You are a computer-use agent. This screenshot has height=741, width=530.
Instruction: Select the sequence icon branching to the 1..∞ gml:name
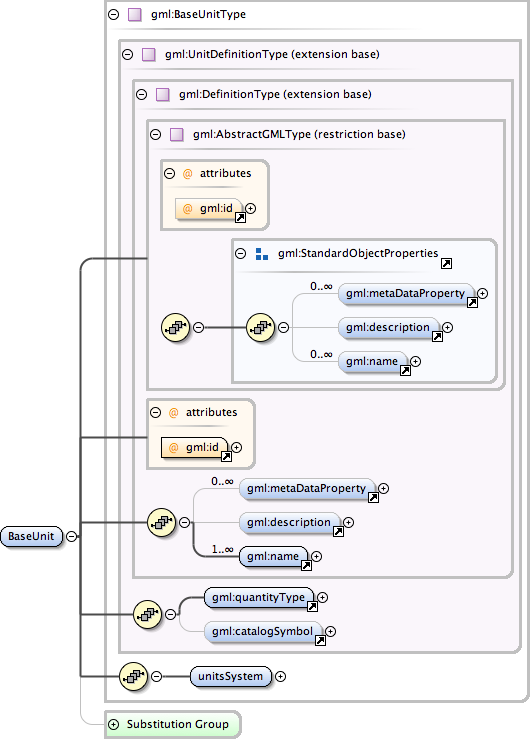click(162, 522)
